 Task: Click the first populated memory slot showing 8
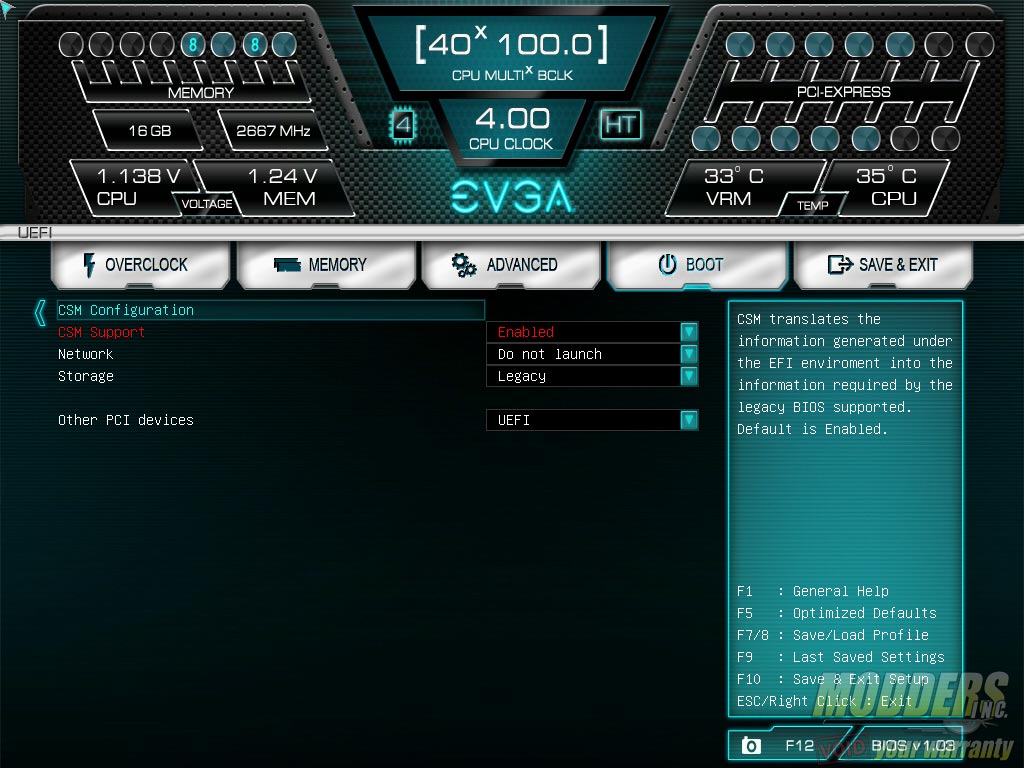tap(193, 44)
